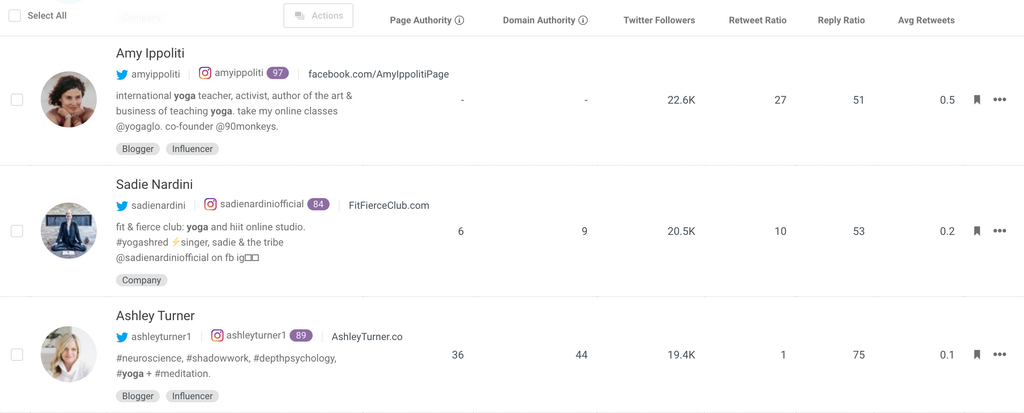Sort by Retweet Ratio column header
This screenshot has height=413, width=1024.
coord(757,20)
